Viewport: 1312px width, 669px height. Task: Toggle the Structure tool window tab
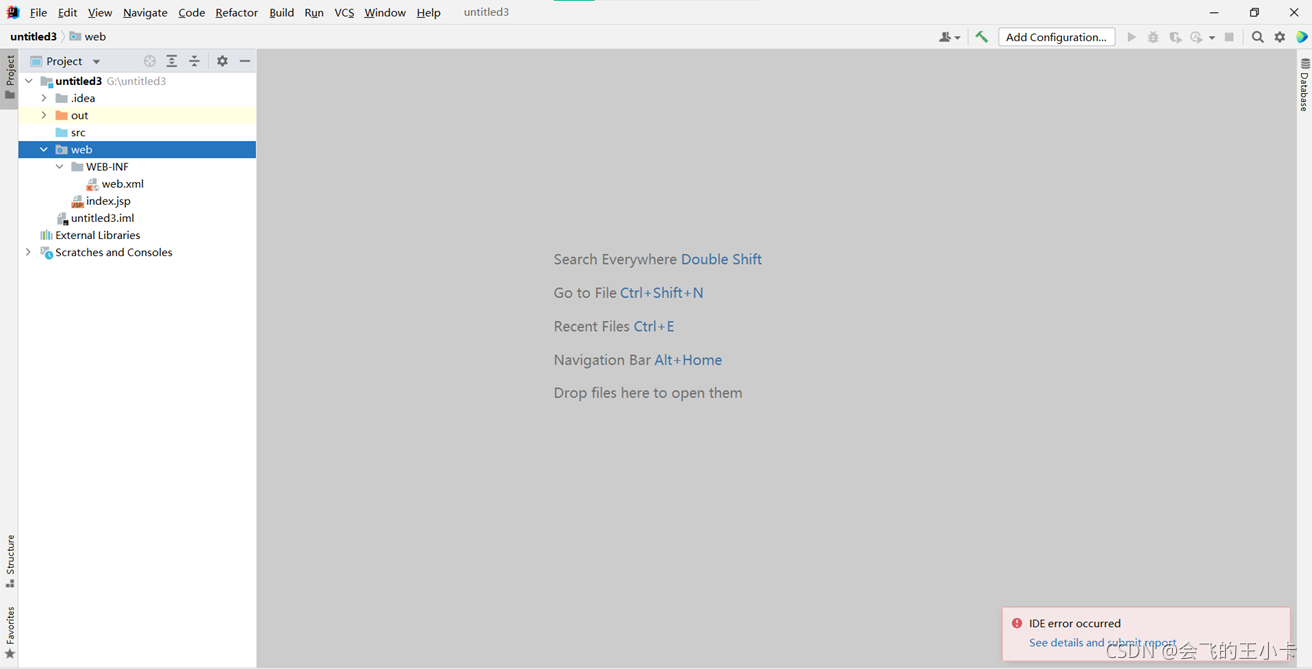[10, 561]
